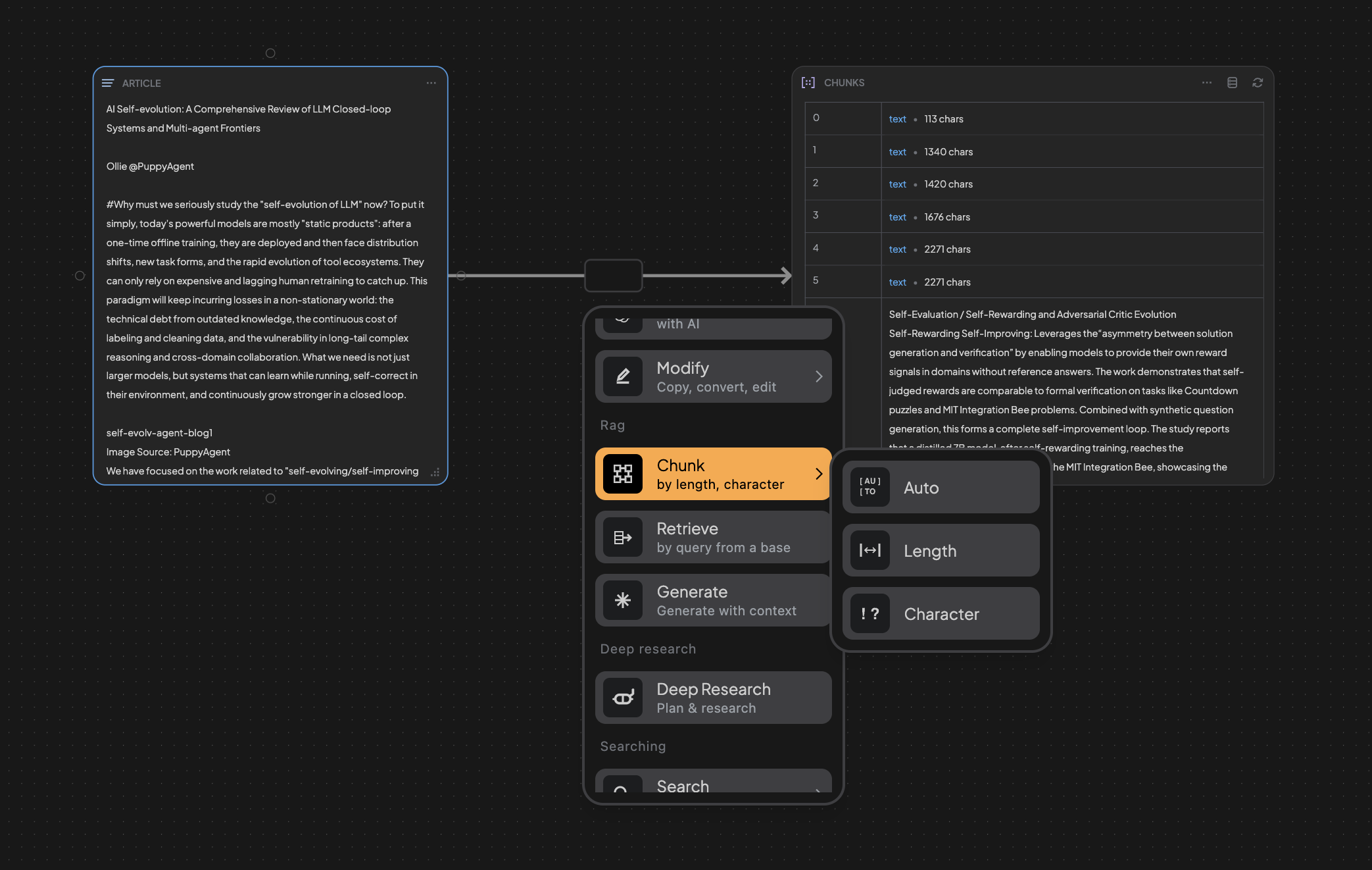Click index cell 0 in Chunks table
This screenshot has width=1372, height=870.
pos(843,118)
